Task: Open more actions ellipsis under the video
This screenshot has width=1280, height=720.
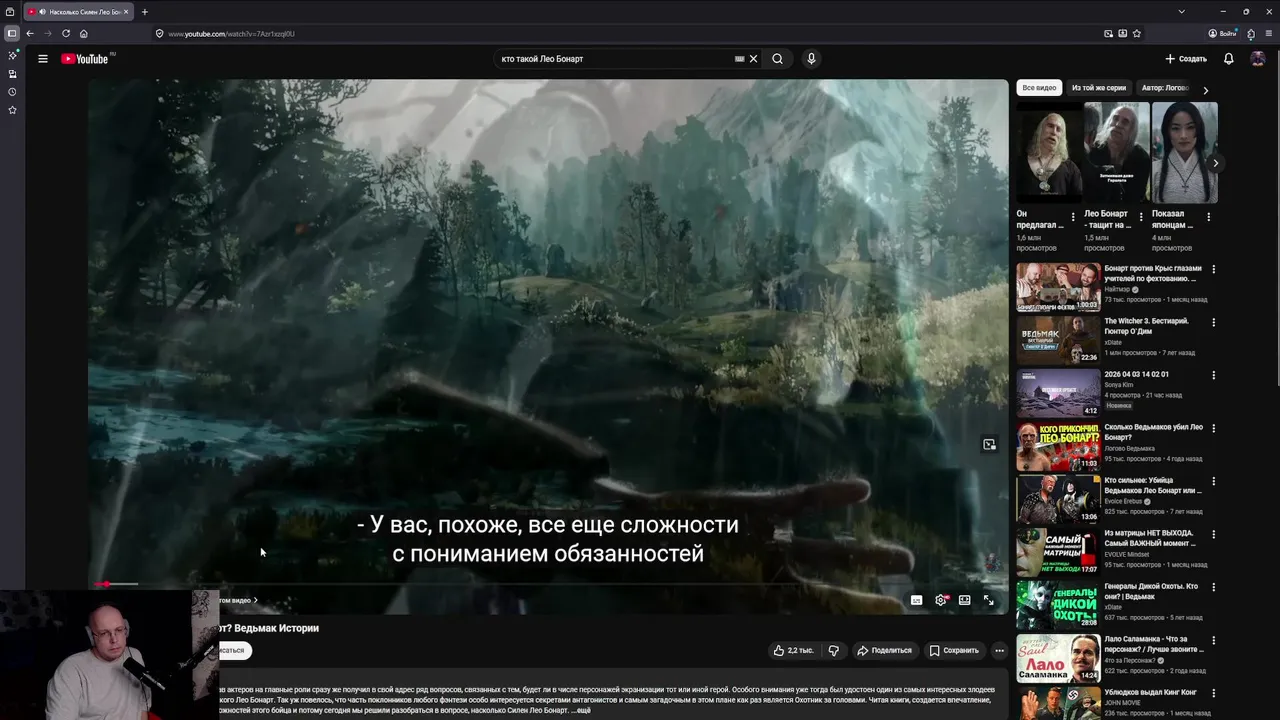Action: [999, 650]
